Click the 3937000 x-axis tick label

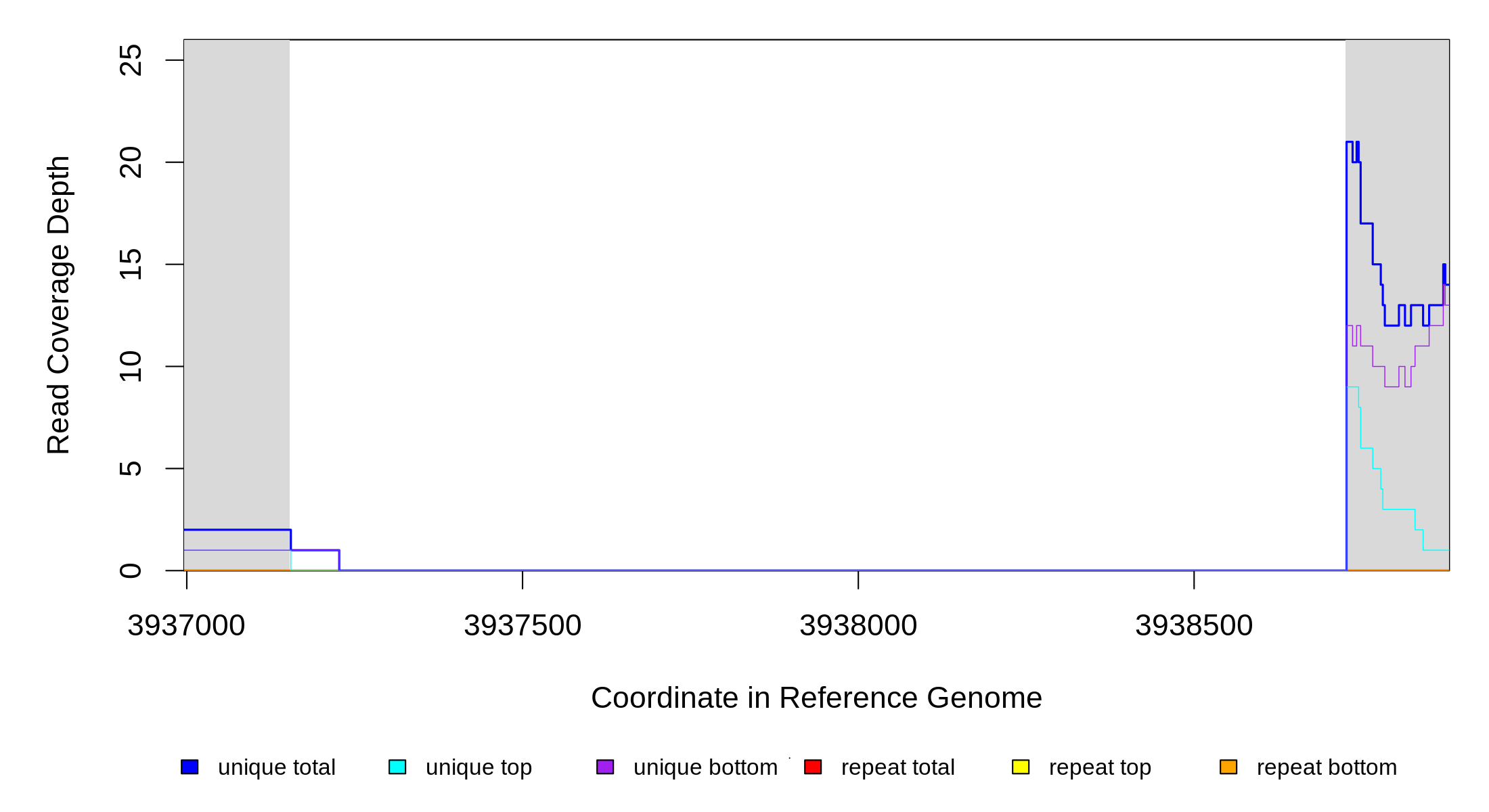click(x=187, y=626)
